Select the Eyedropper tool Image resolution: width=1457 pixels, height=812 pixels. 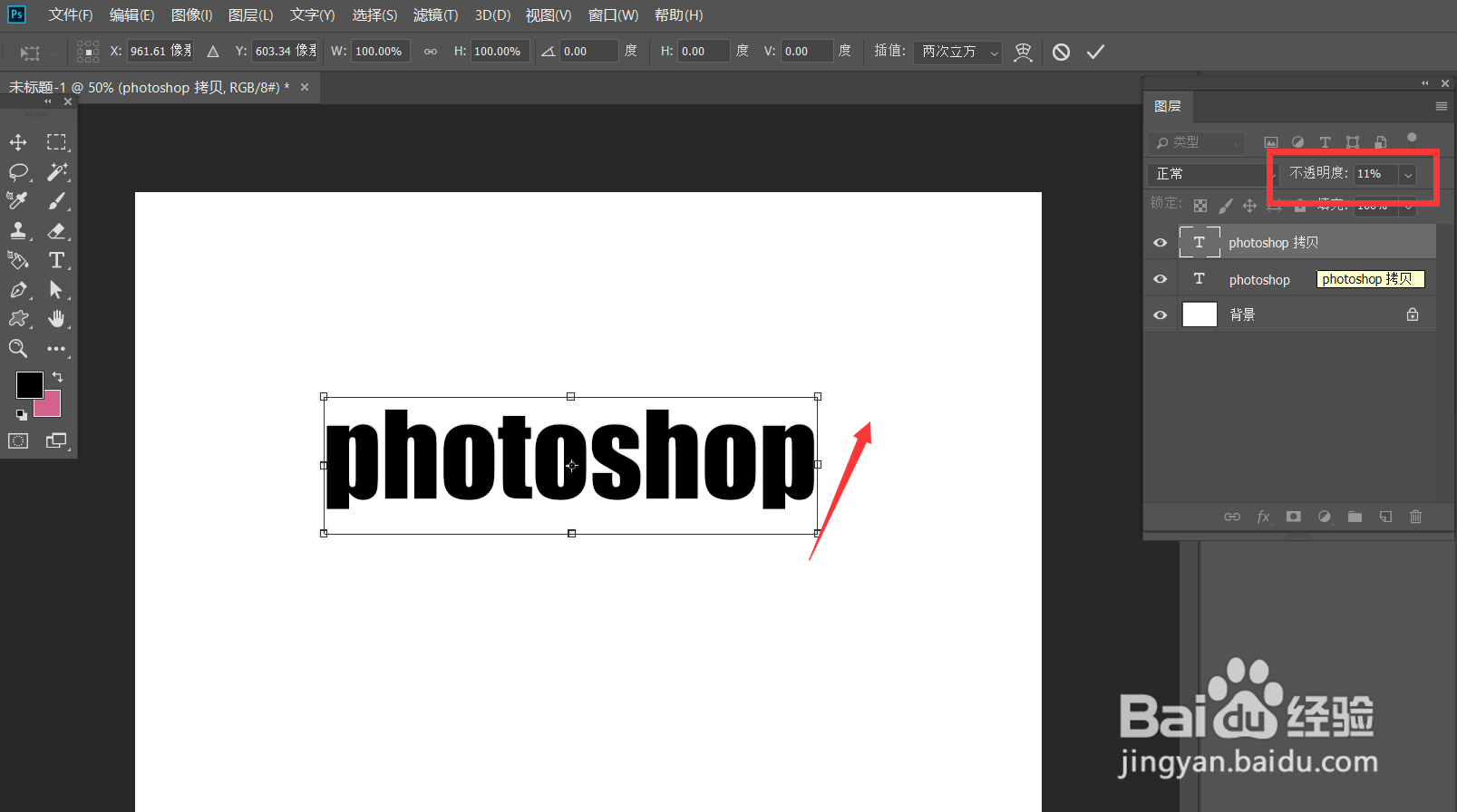(x=18, y=200)
